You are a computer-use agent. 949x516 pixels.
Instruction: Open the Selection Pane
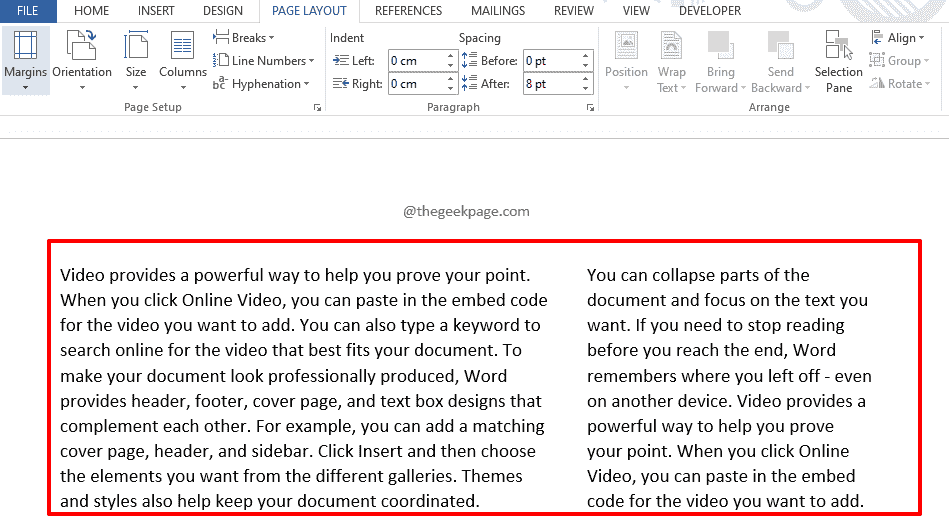coord(838,60)
